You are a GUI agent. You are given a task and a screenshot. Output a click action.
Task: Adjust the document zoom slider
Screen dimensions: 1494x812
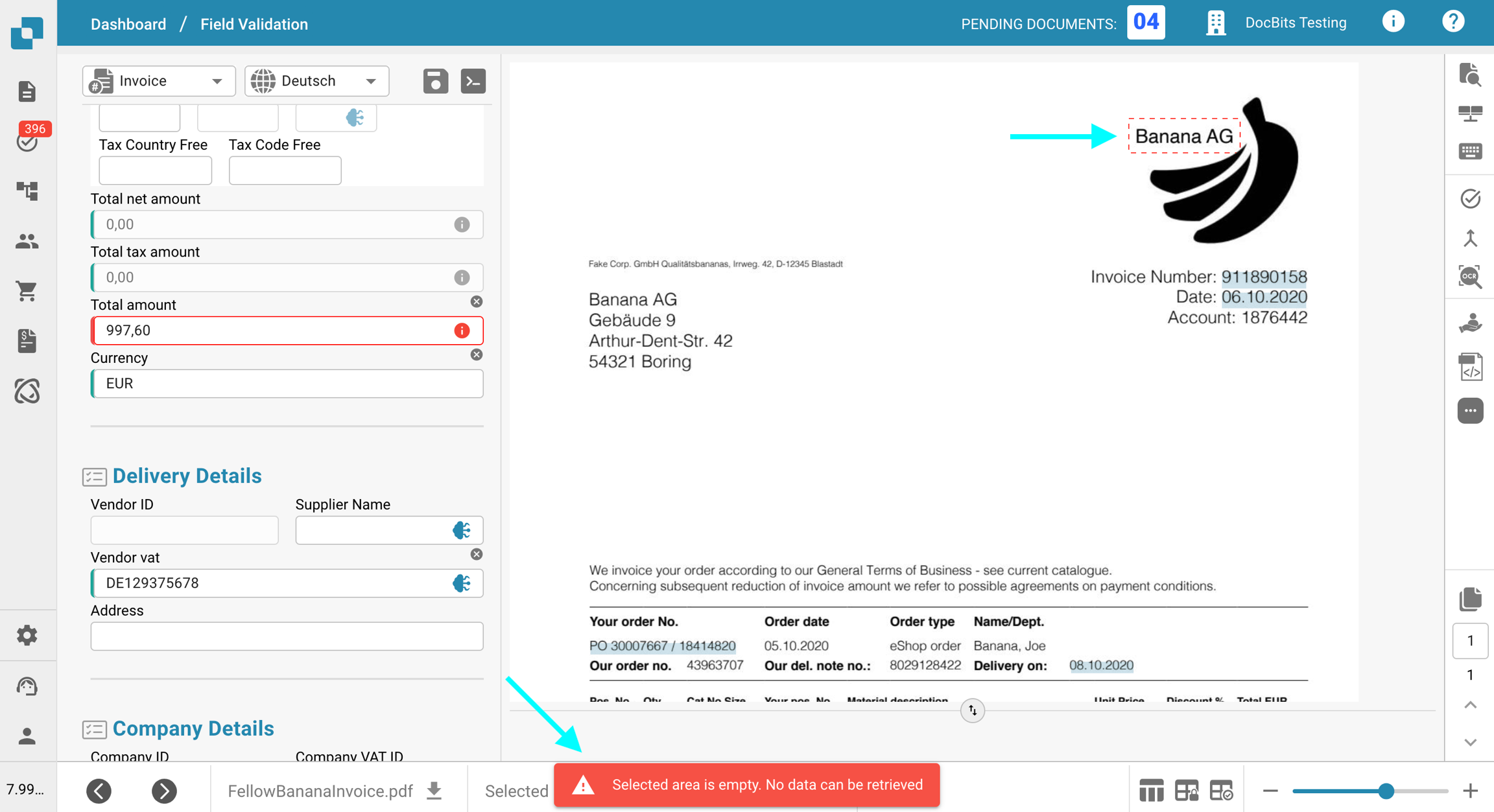1386,791
